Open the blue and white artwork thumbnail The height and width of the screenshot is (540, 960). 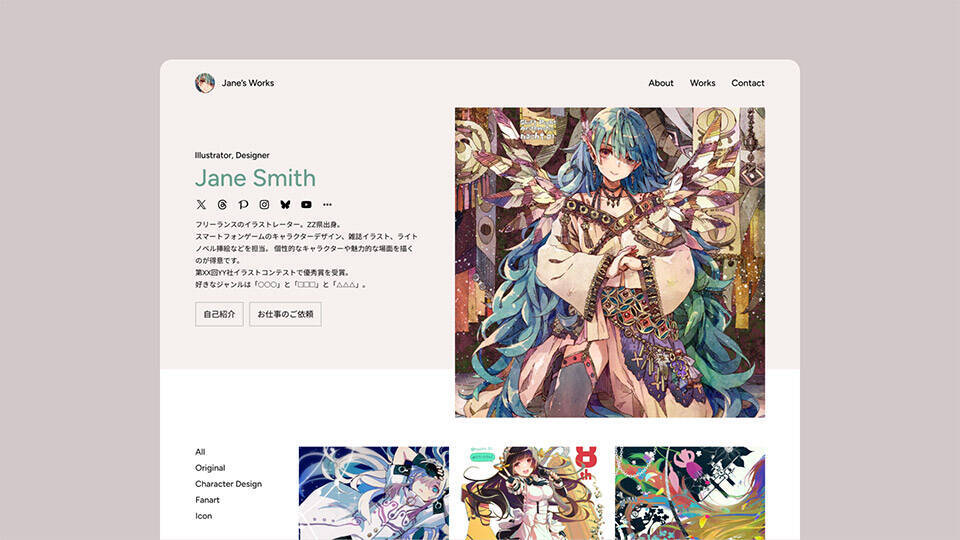373,493
